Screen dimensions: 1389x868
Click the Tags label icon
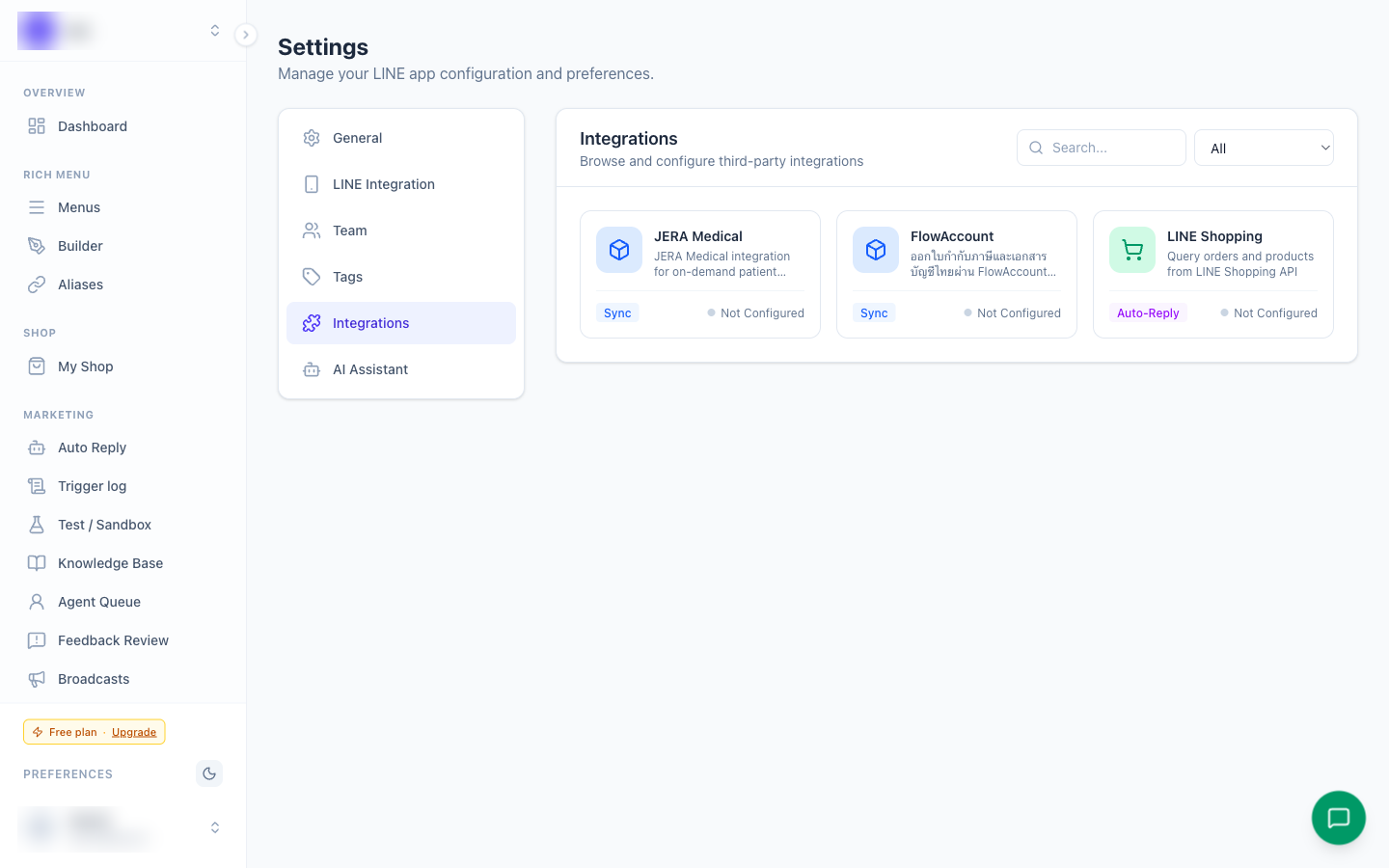[x=312, y=277]
